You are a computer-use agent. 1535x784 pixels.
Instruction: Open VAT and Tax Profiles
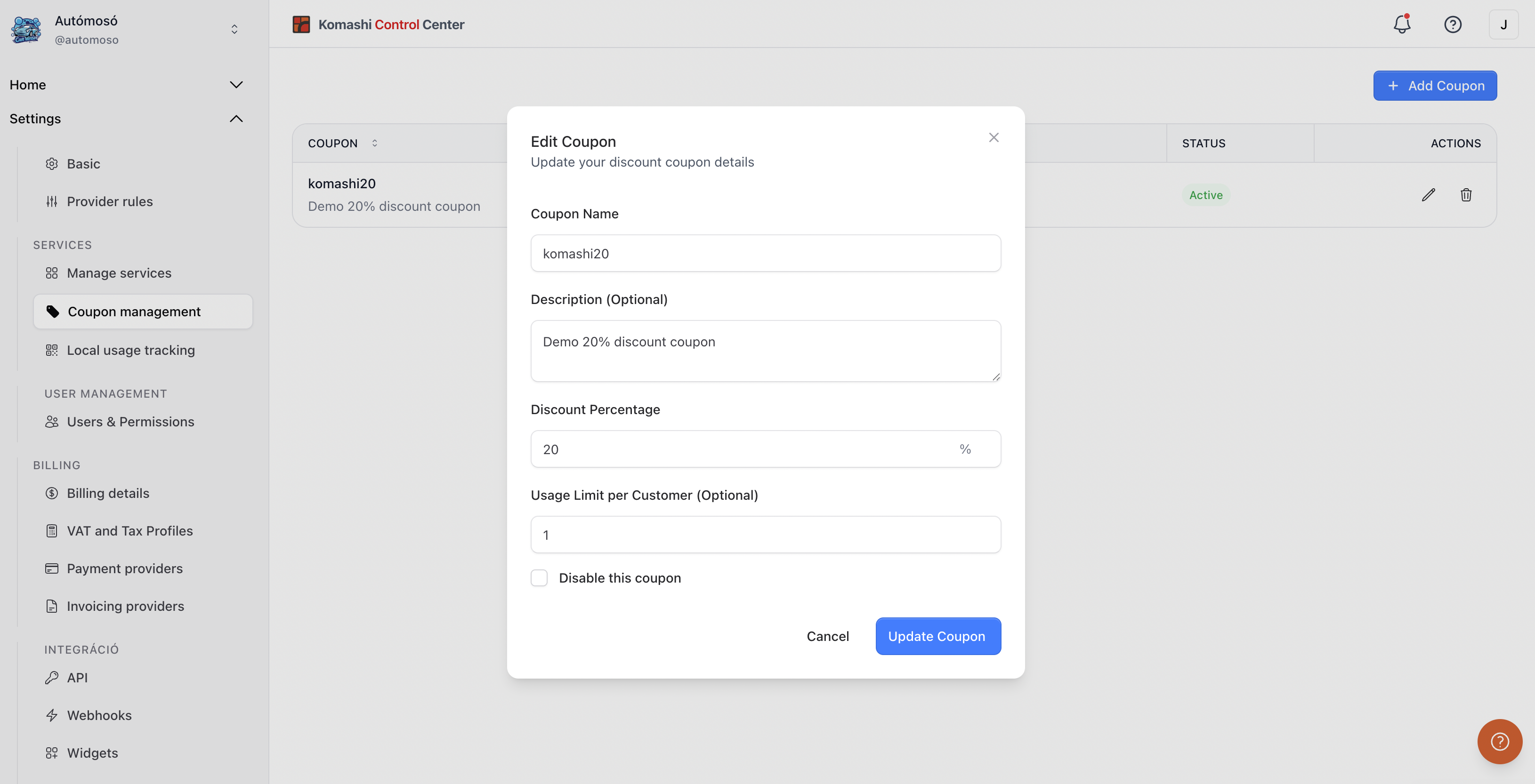click(x=130, y=531)
